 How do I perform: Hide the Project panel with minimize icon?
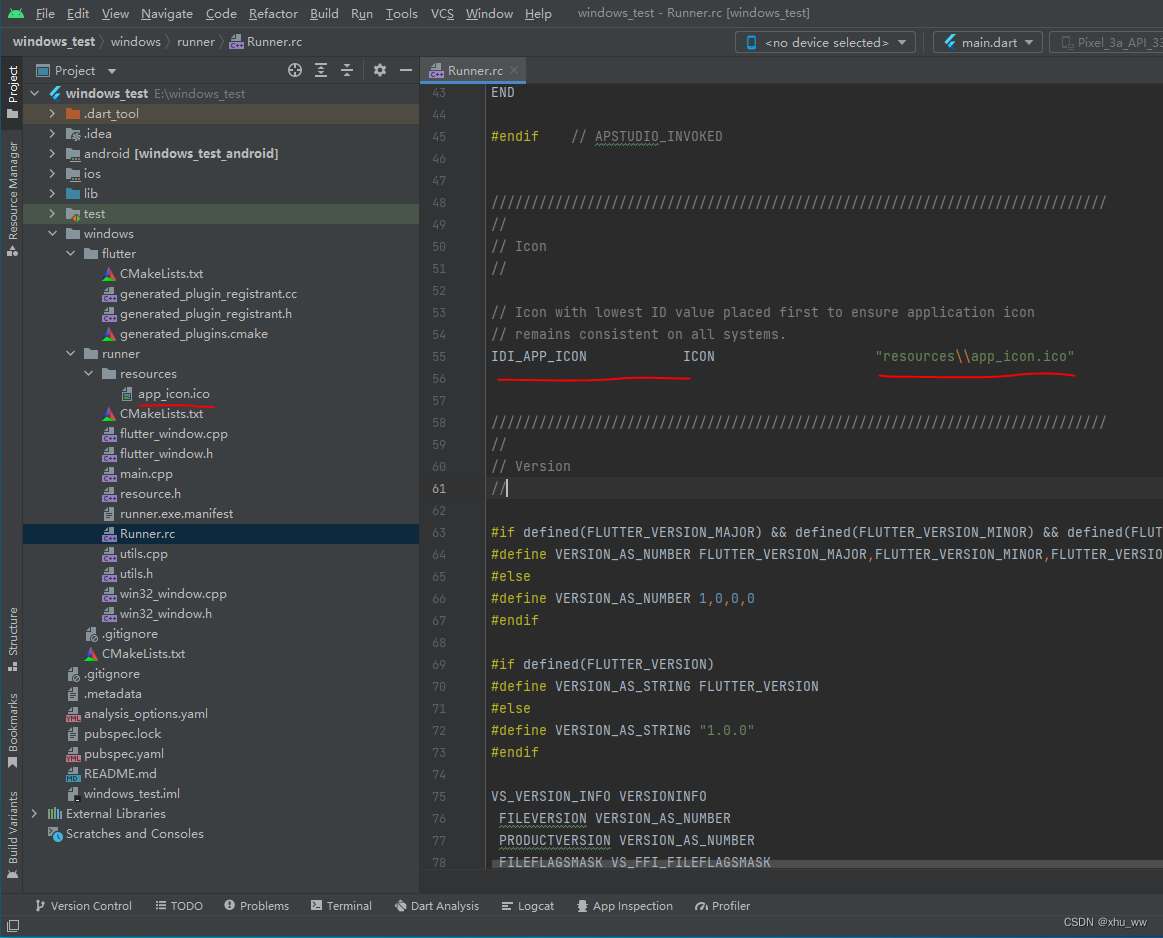(x=406, y=70)
